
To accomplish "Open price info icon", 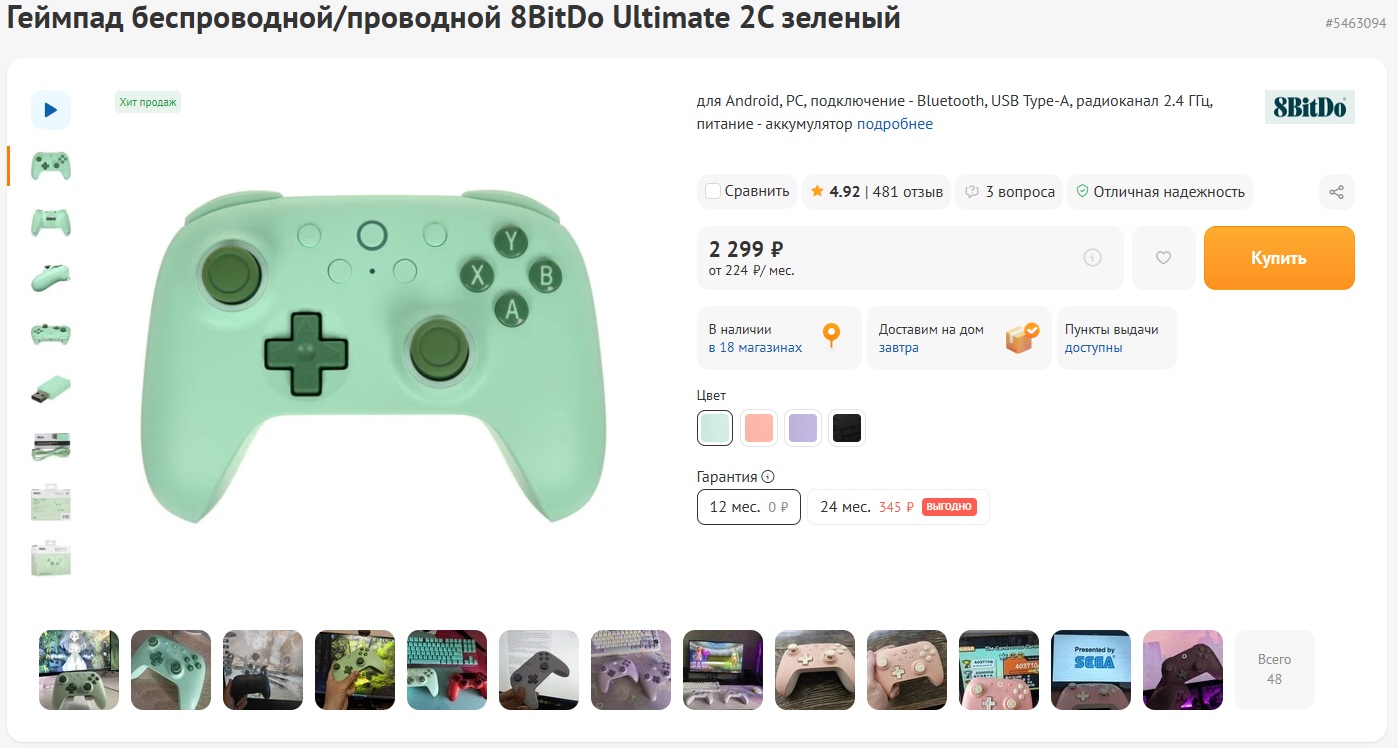I will [x=1092, y=258].
